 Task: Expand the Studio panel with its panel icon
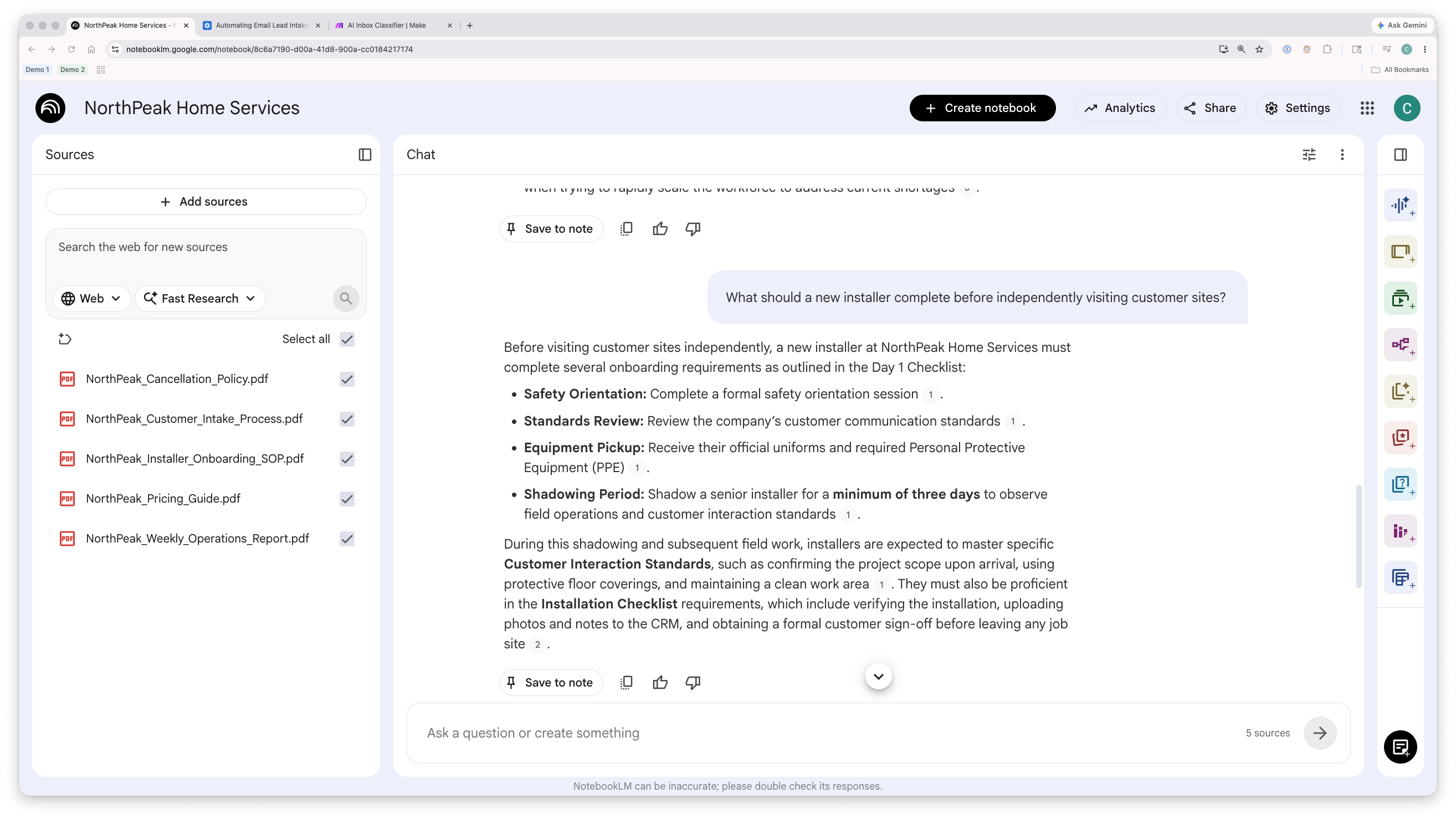[1401, 154]
